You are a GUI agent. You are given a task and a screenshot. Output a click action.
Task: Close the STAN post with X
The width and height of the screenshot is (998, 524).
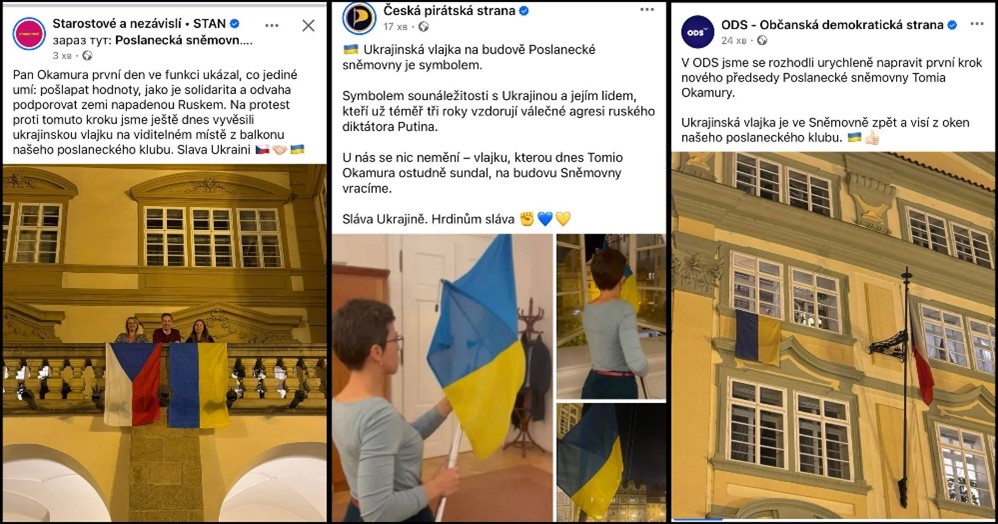(308, 25)
